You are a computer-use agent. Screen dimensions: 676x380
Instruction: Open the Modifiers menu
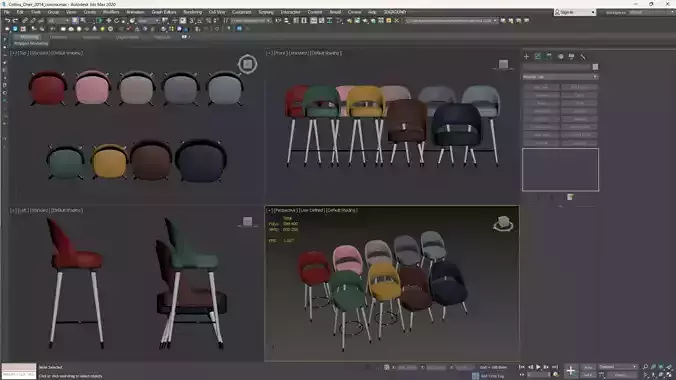point(111,12)
